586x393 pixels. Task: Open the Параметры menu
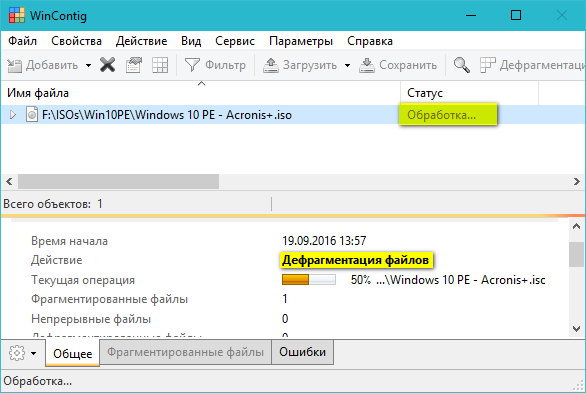(x=301, y=41)
